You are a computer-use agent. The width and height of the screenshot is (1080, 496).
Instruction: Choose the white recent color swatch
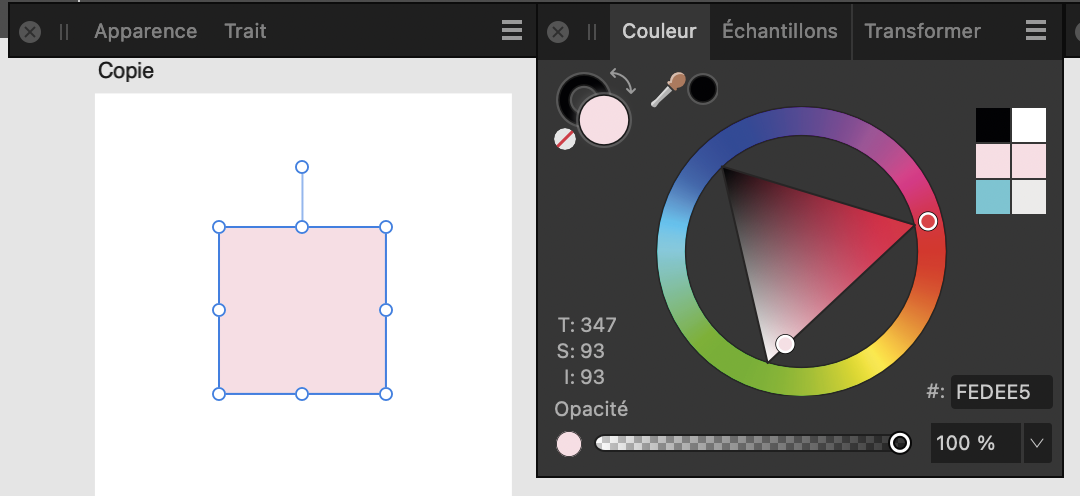tap(1029, 125)
